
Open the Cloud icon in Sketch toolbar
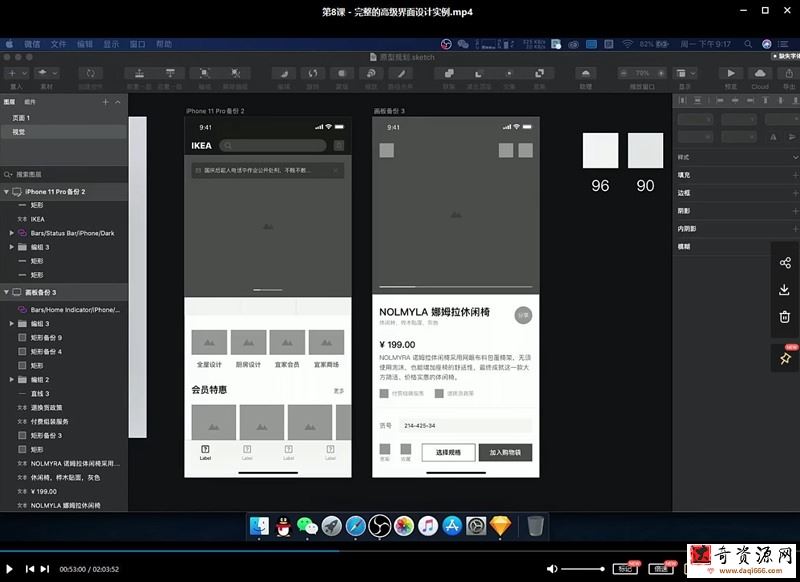(x=760, y=73)
